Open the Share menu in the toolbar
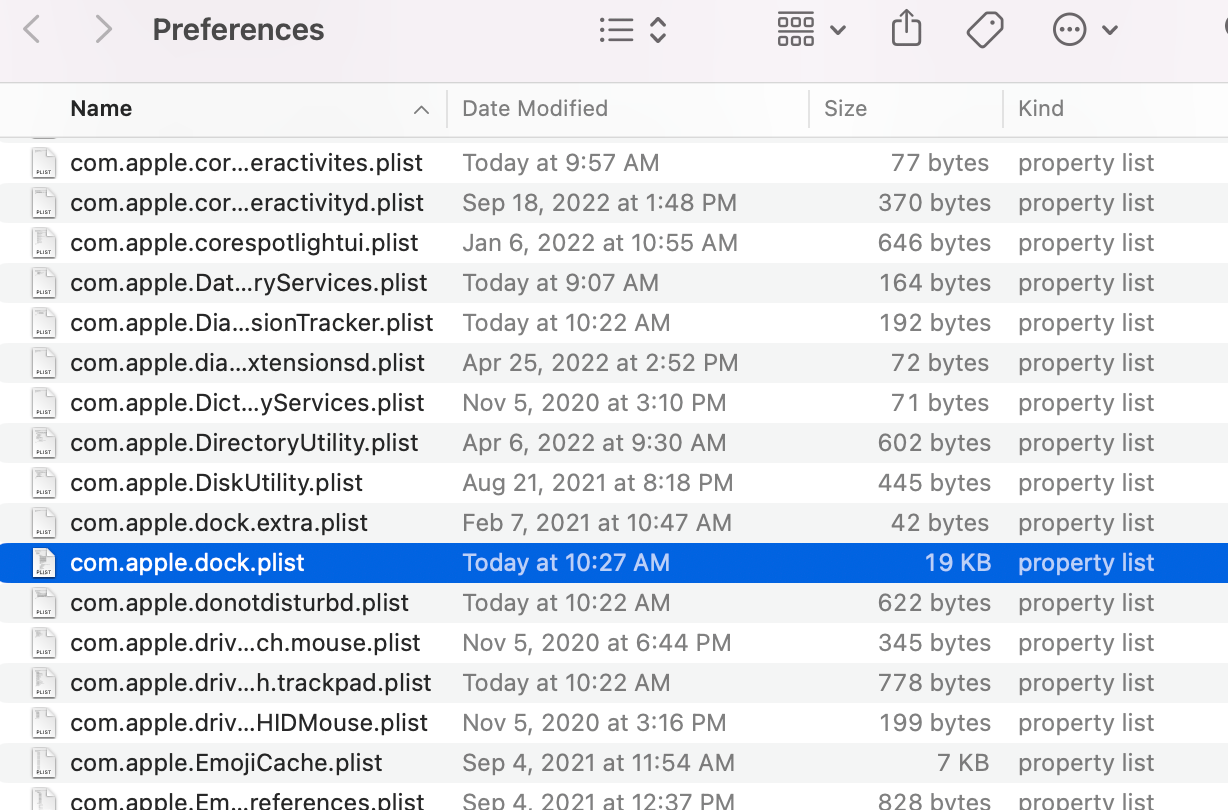The width and height of the screenshot is (1228, 810). 906,29
